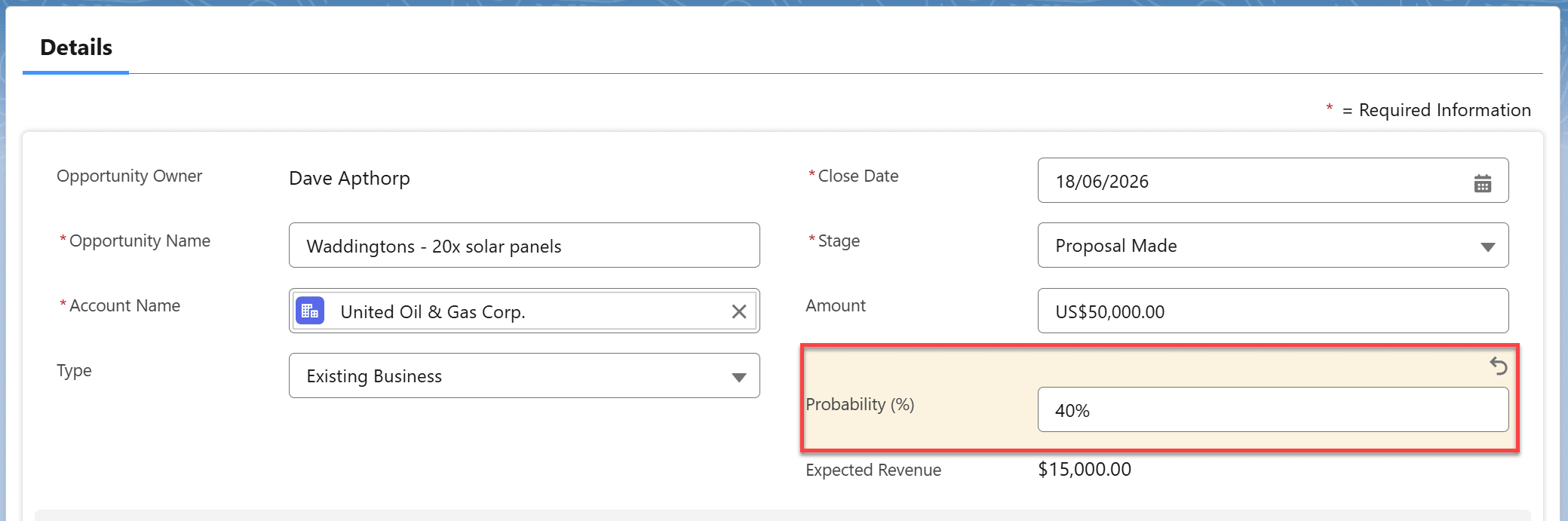The width and height of the screenshot is (1568, 521).
Task: Select the Details tab
Action: point(76,48)
